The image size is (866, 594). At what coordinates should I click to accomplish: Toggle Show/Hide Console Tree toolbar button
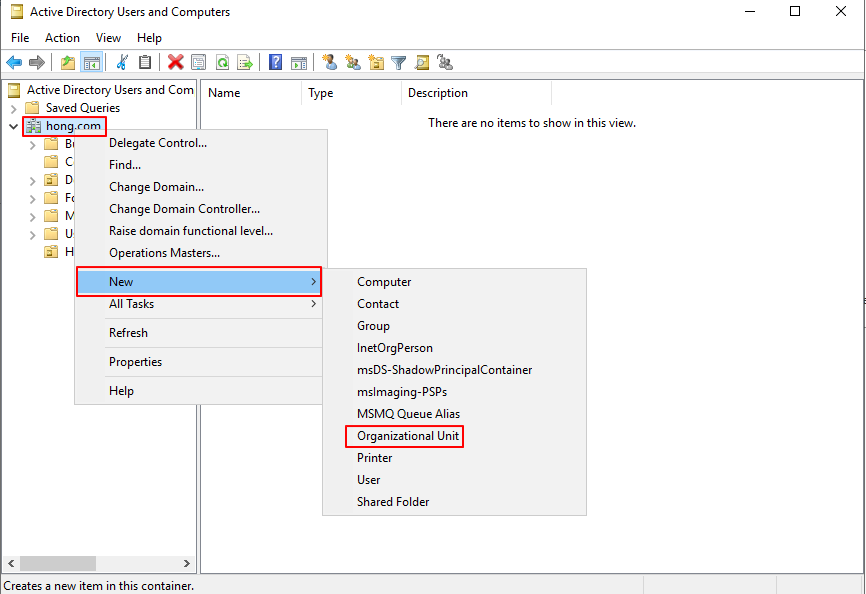click(x=92, y=62)
